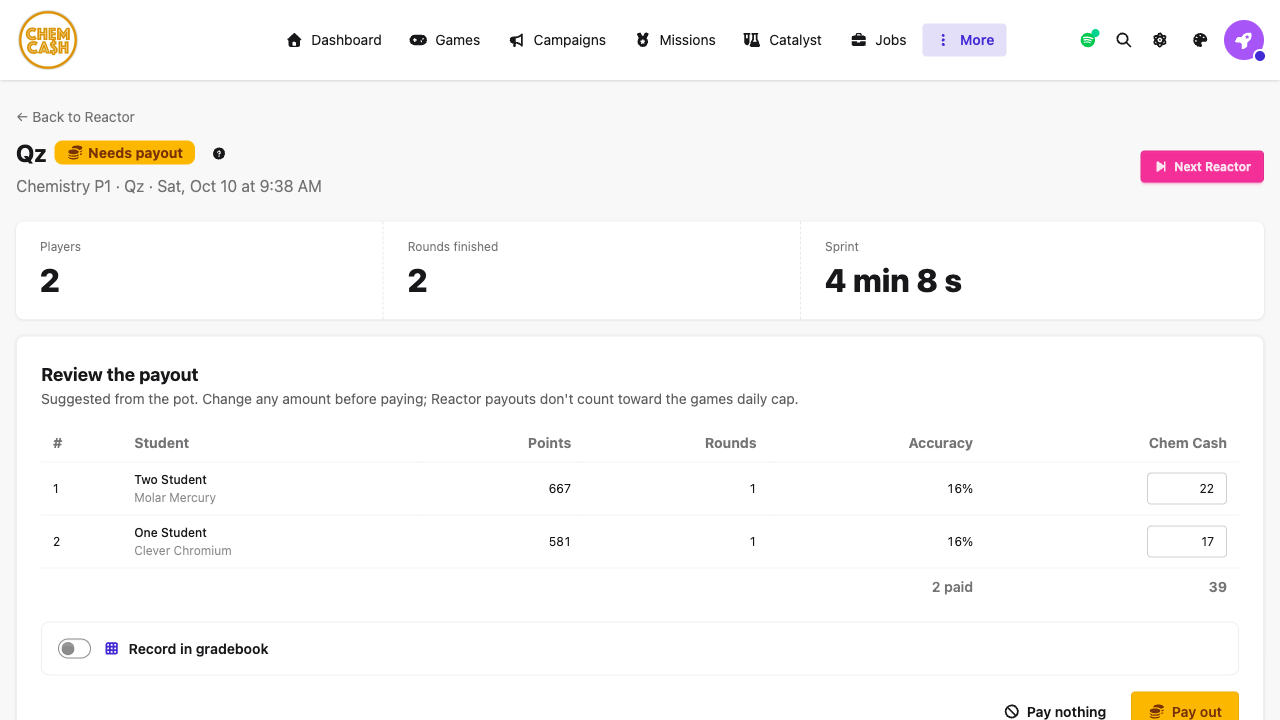The width and height of the screenshot is (1280, 720).
Task: Open Campaigns from the navbar
Action: pos(557,40)
